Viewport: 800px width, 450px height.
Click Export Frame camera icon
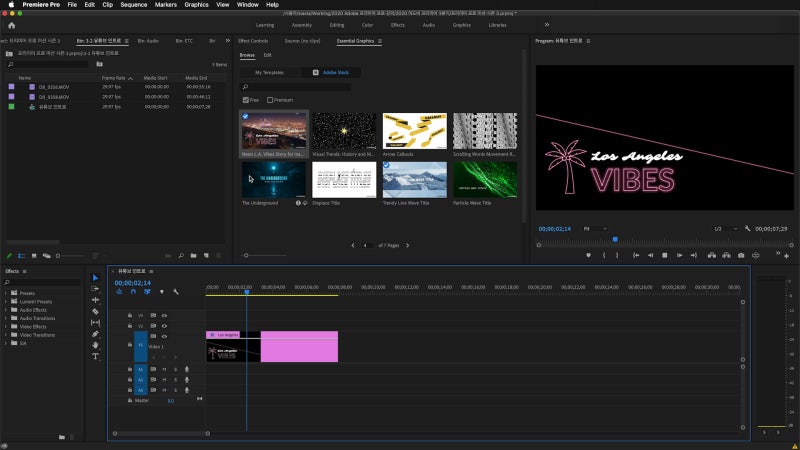coord(741,255)
